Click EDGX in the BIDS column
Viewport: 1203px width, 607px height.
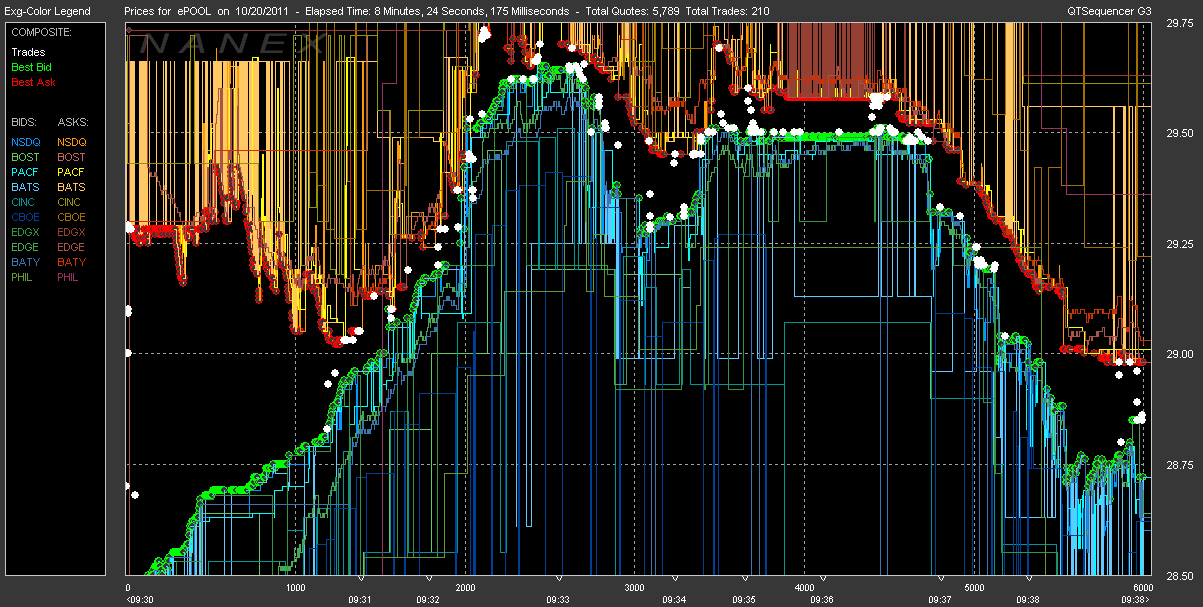26,232
